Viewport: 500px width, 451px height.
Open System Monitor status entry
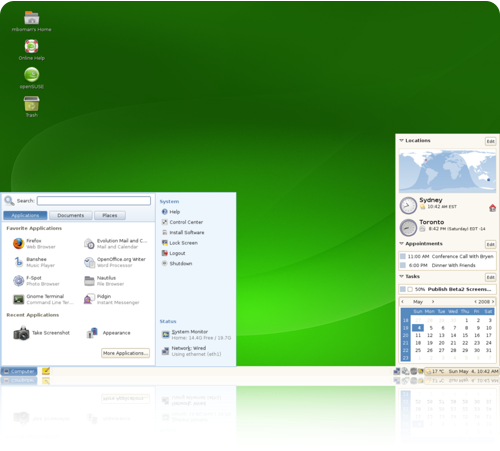pyautogui.click(x=196, y=335)
